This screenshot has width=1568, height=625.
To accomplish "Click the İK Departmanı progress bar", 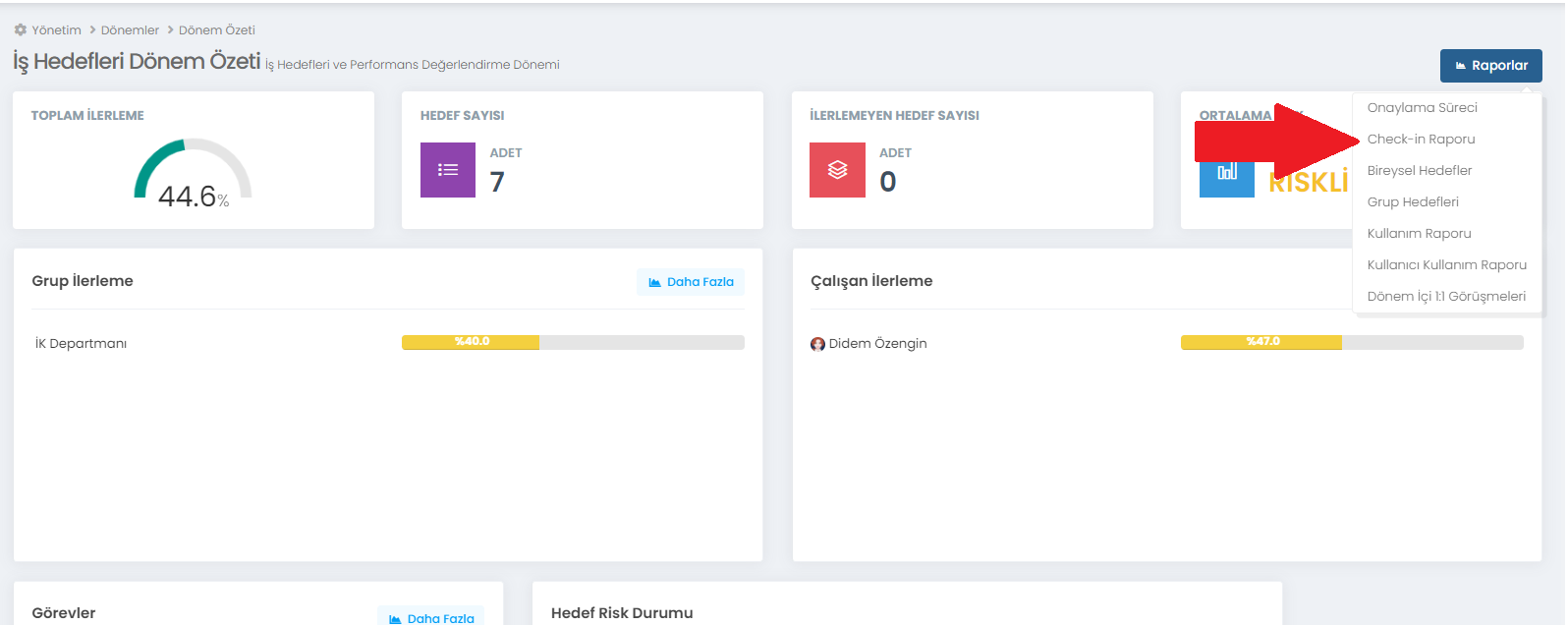I will [x=573, y=342].
